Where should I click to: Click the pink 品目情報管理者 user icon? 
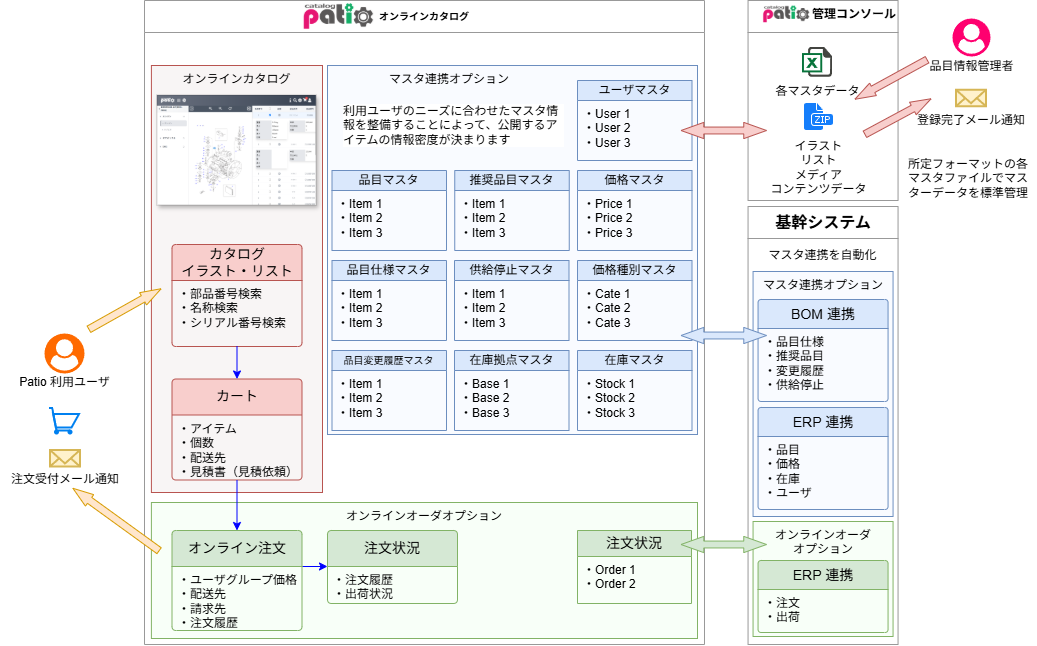point(971,37)
